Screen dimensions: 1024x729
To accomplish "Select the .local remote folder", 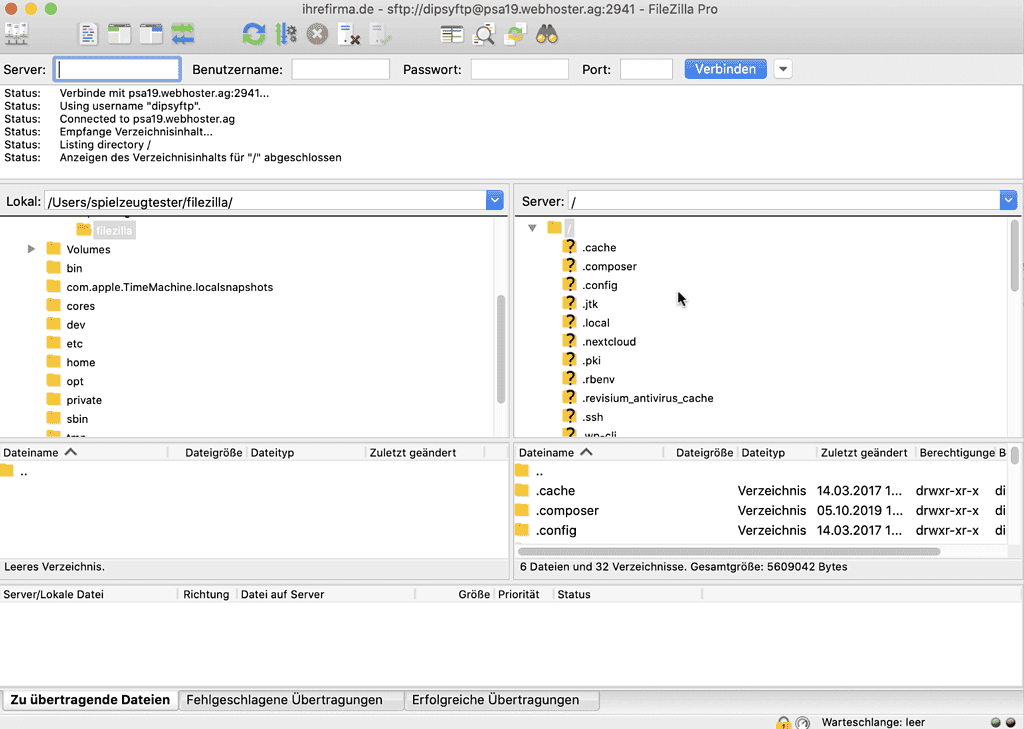I will (x=596, y=323).
